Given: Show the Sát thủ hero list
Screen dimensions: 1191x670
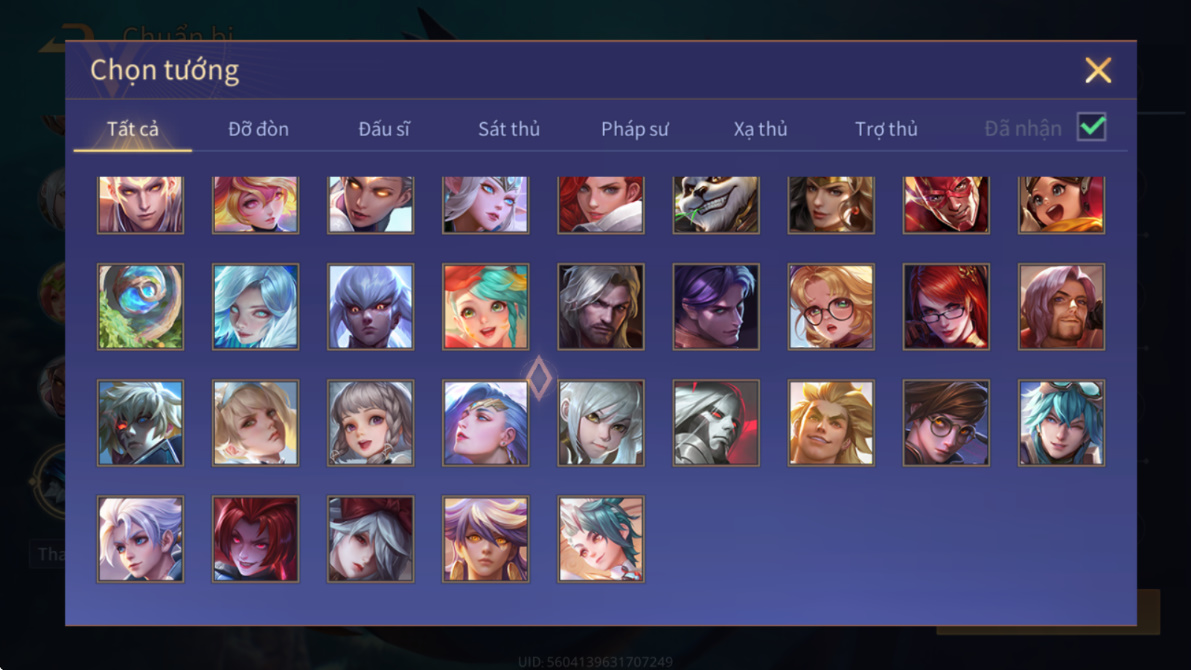Looking at the screenshot, I should (509, 129).
